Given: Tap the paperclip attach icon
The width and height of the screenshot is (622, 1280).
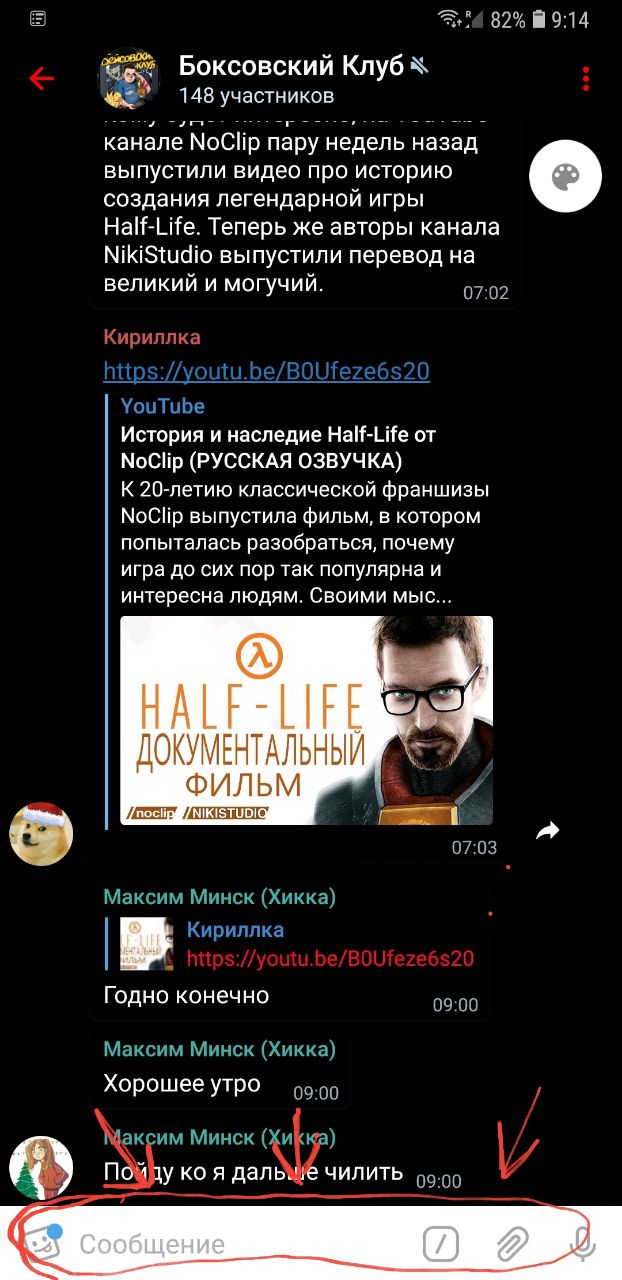Looking at the screenshot, I should click(512, 1244).
